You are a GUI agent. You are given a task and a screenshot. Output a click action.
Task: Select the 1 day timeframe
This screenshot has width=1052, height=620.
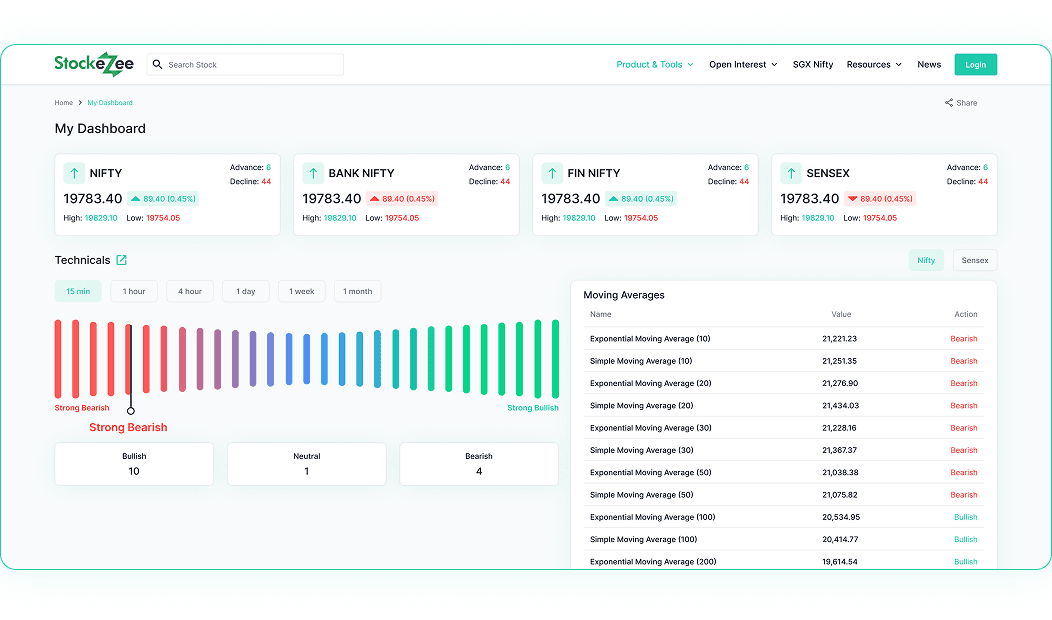coord(246,291)
